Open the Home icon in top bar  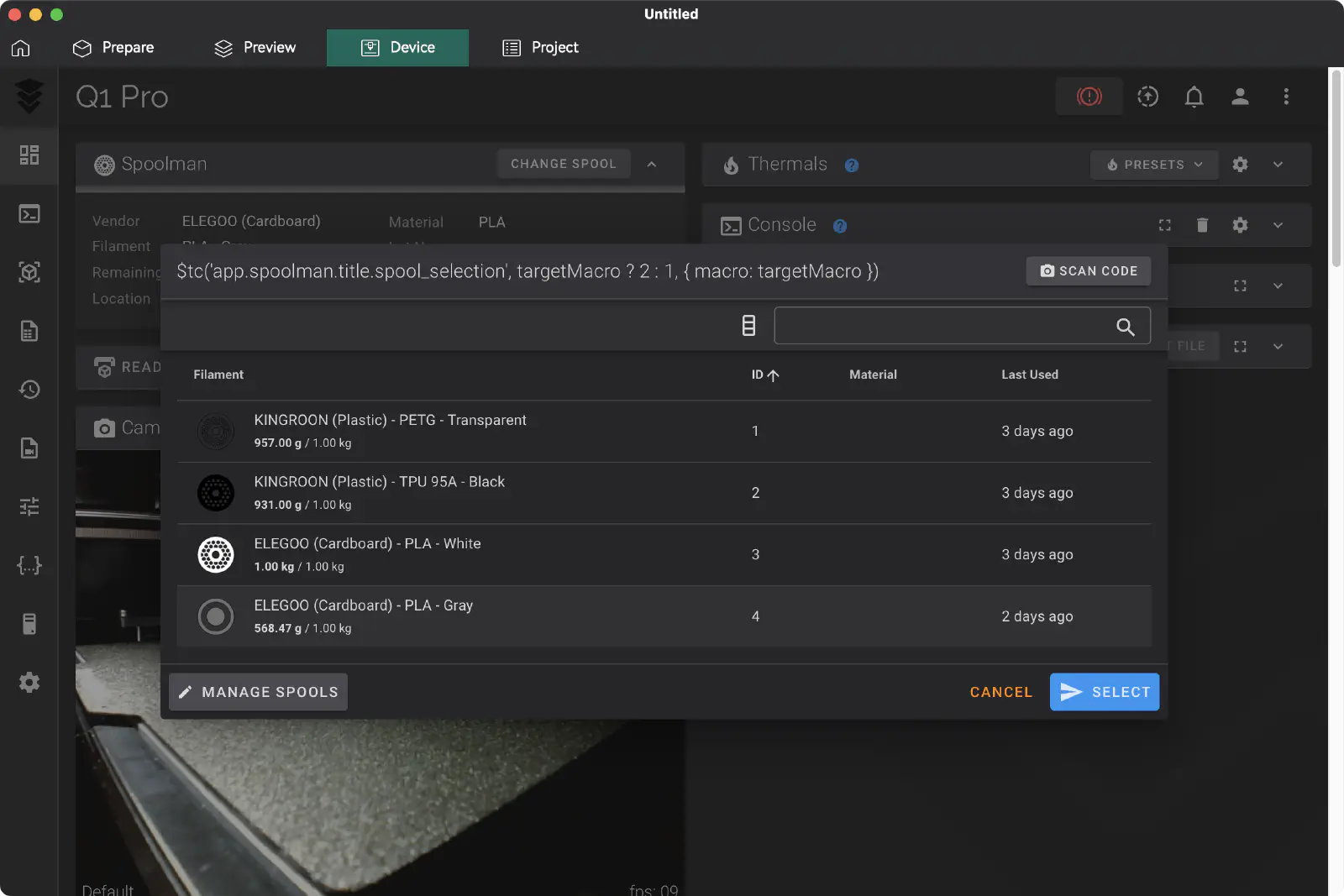pos(21,48)
